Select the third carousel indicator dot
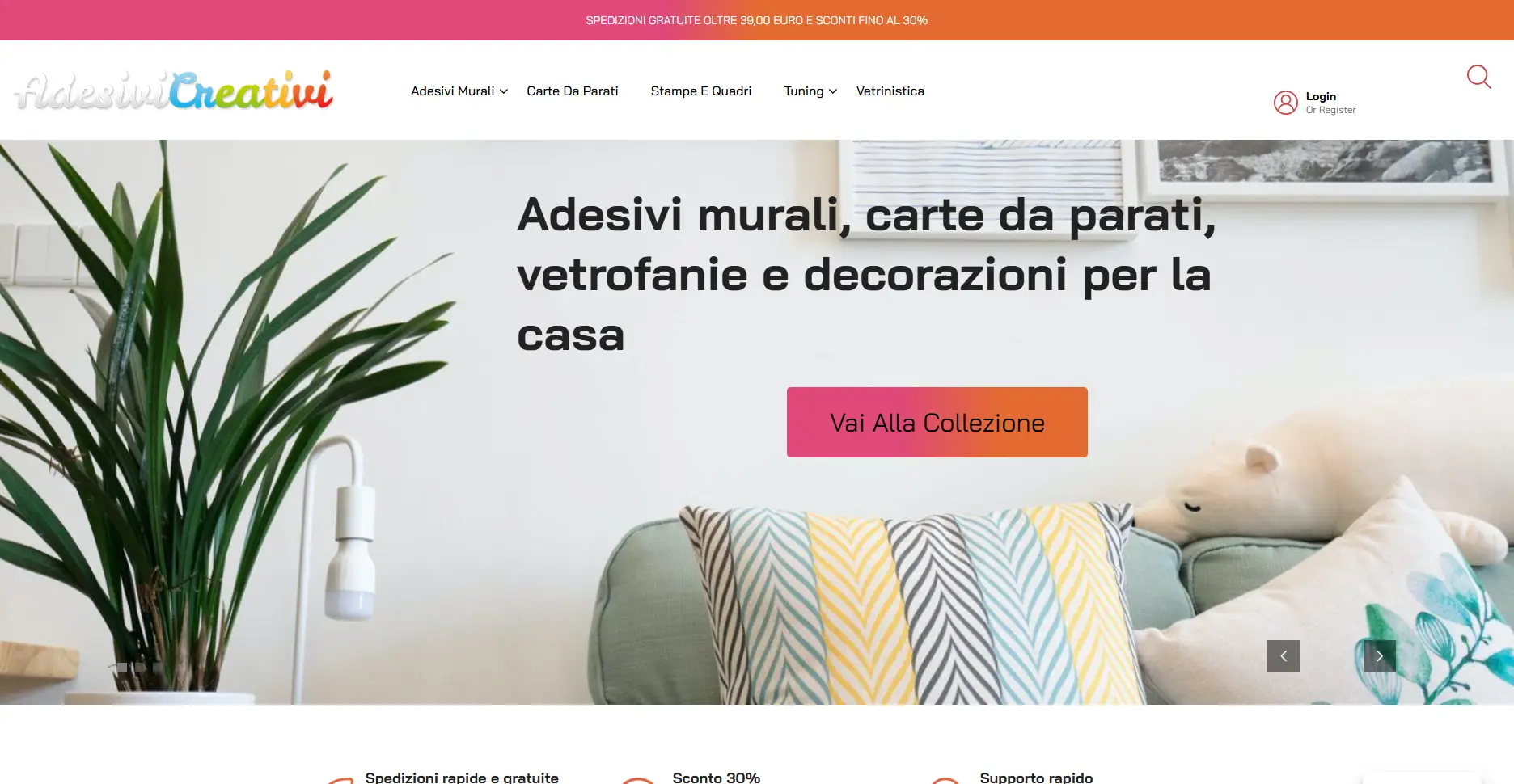 (158, 668)
